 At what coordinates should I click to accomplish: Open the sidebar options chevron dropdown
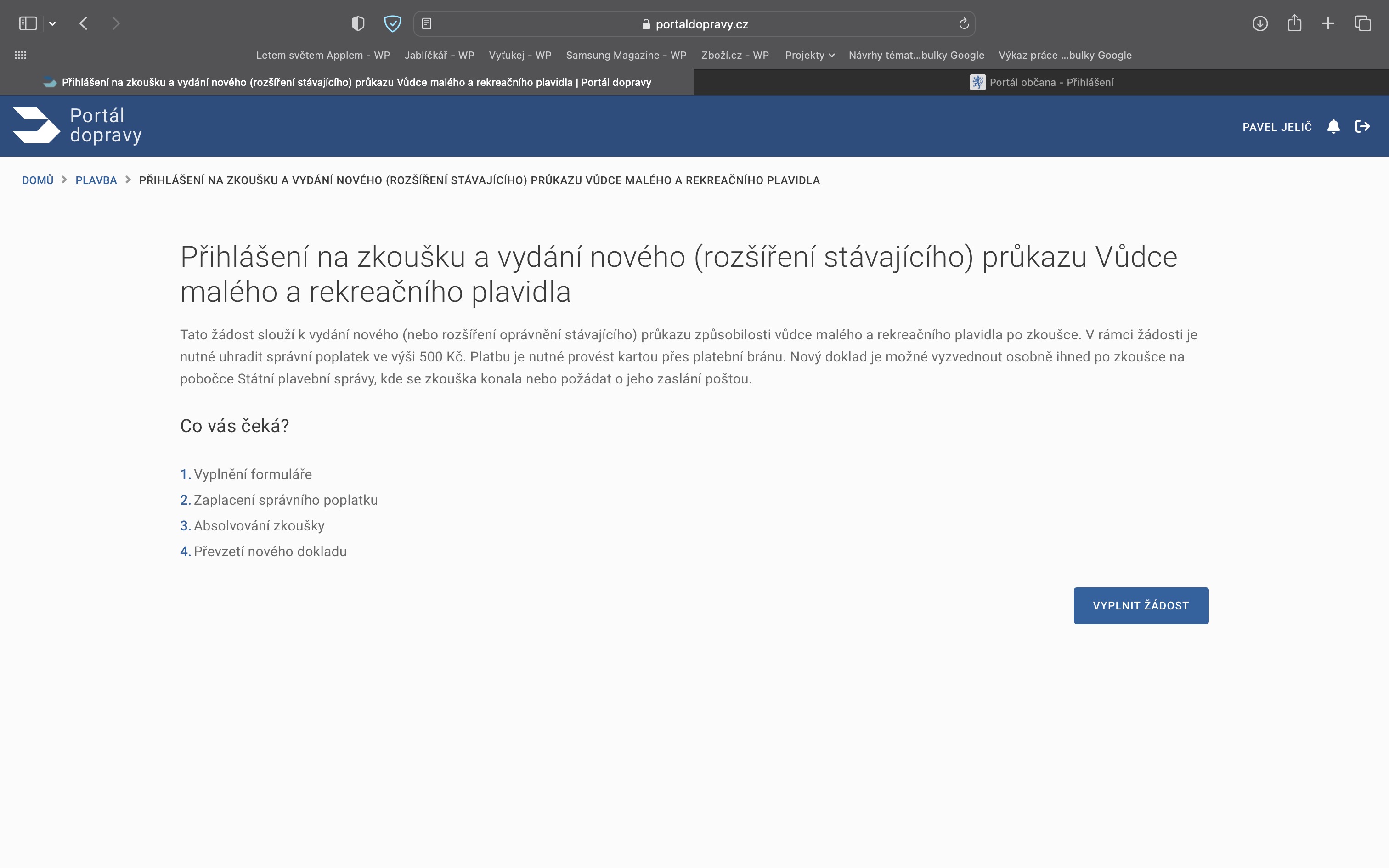point(52,23)
